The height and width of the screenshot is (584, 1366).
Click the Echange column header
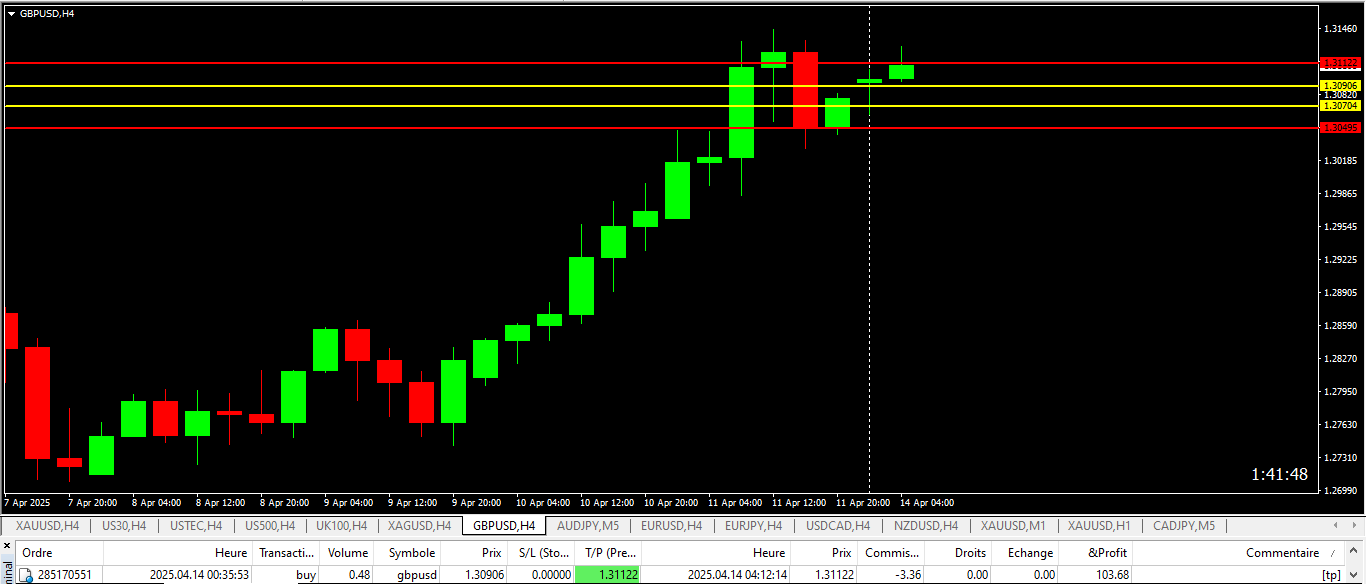[1025, 553]
